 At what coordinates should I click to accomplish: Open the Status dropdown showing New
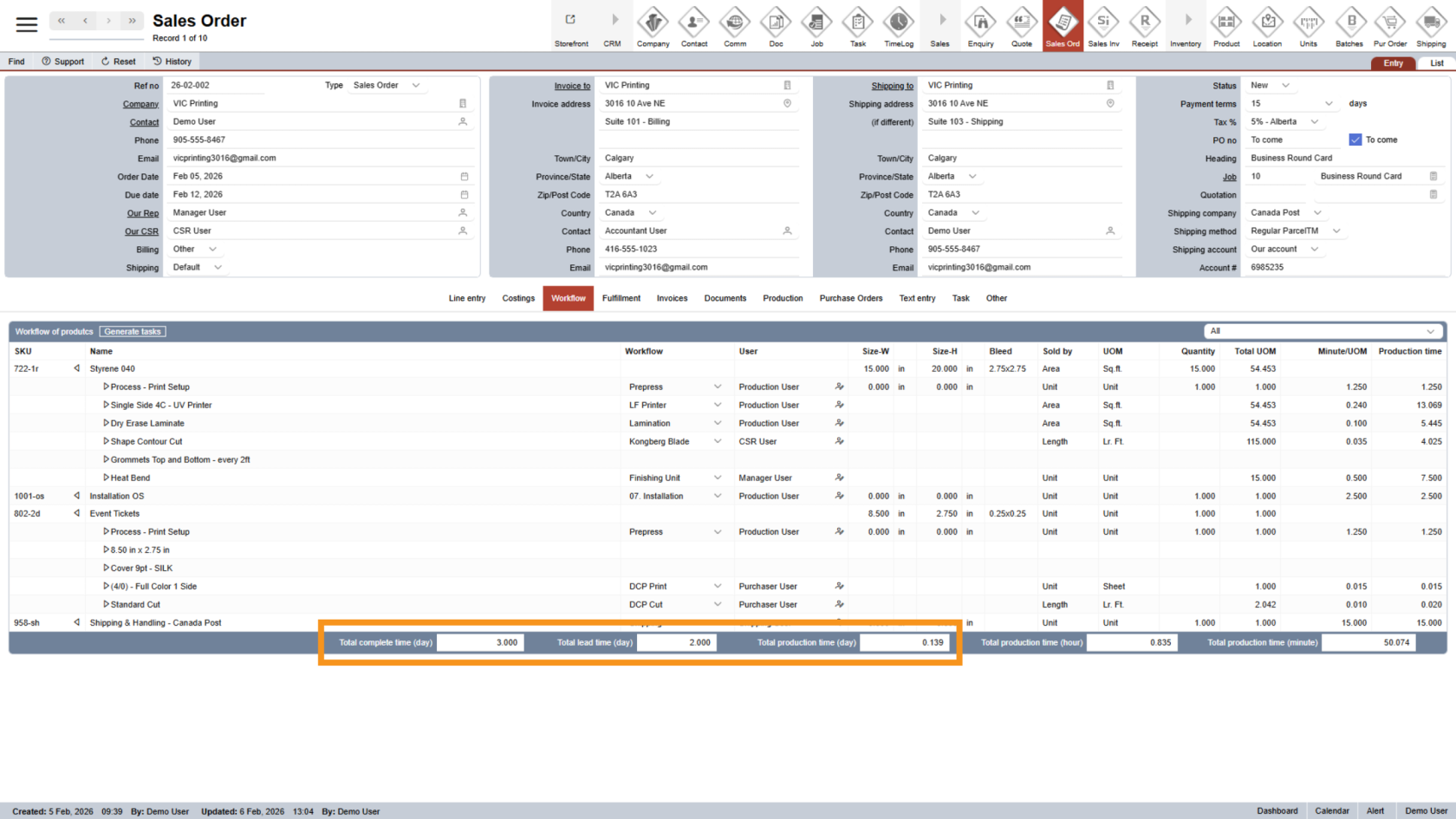click(1285, 86)
